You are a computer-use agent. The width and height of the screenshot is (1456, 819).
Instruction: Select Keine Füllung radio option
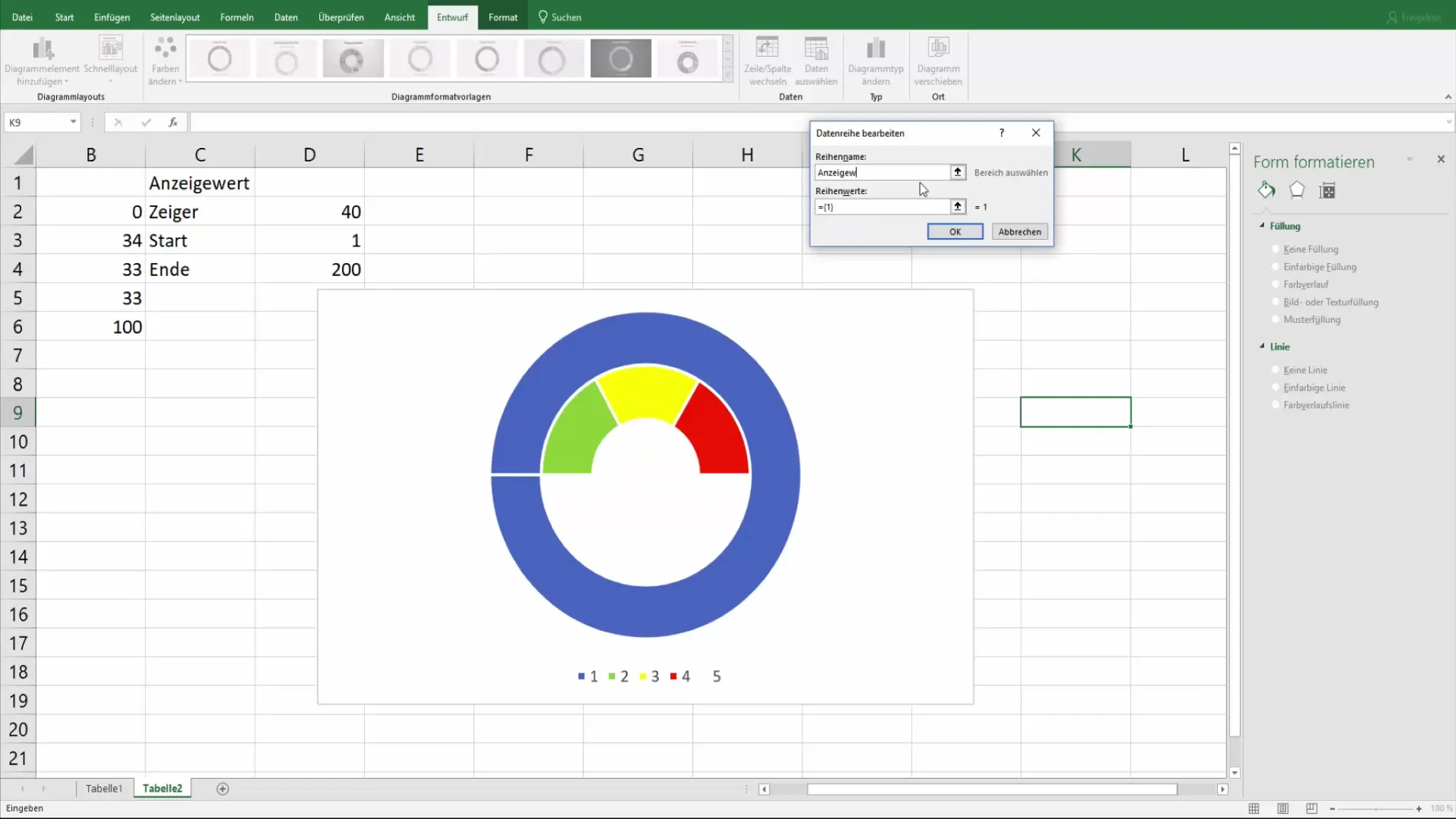[1276, 249]
